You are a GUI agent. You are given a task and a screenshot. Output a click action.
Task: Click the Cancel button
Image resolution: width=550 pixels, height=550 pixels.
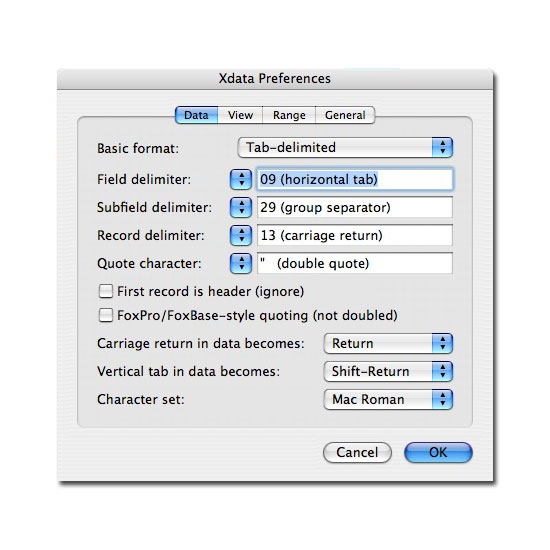point(357,452)
